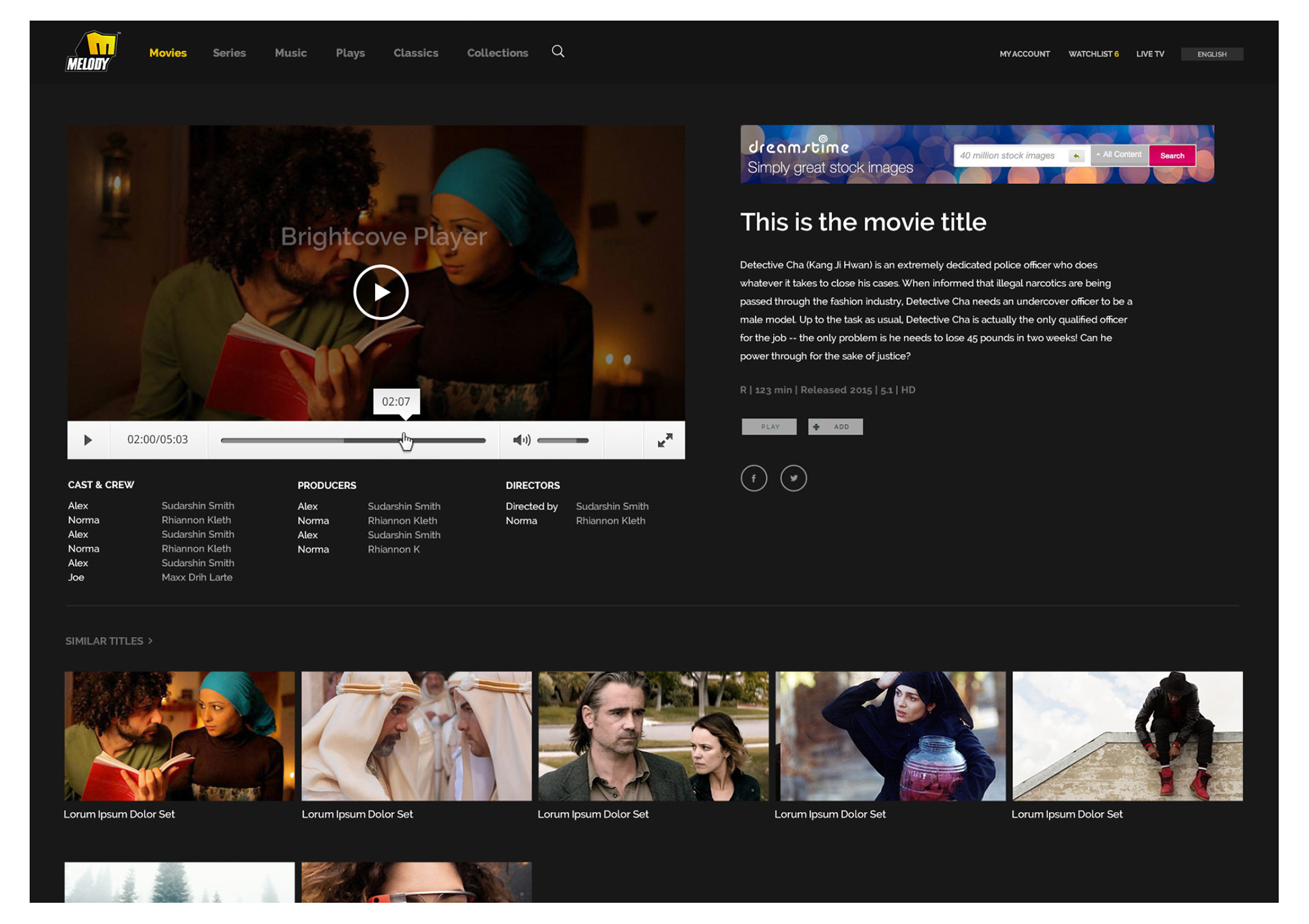The width and height of the screenshot is (1309, 924).
Task: Open thumbnail of couple reading red book
Action: click(x=179, y=736)
